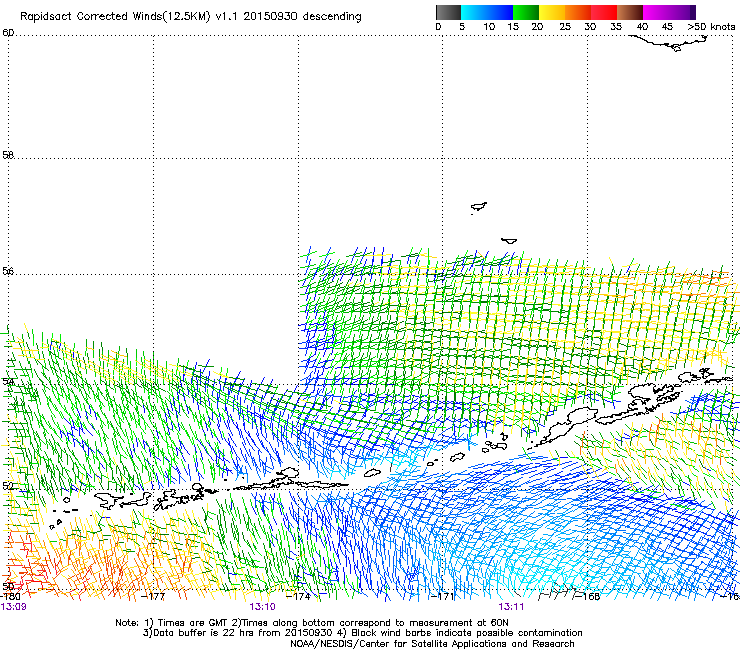Click the orange 25–30 knots color bar segment
740x650 pixels.
click(578, 12)
